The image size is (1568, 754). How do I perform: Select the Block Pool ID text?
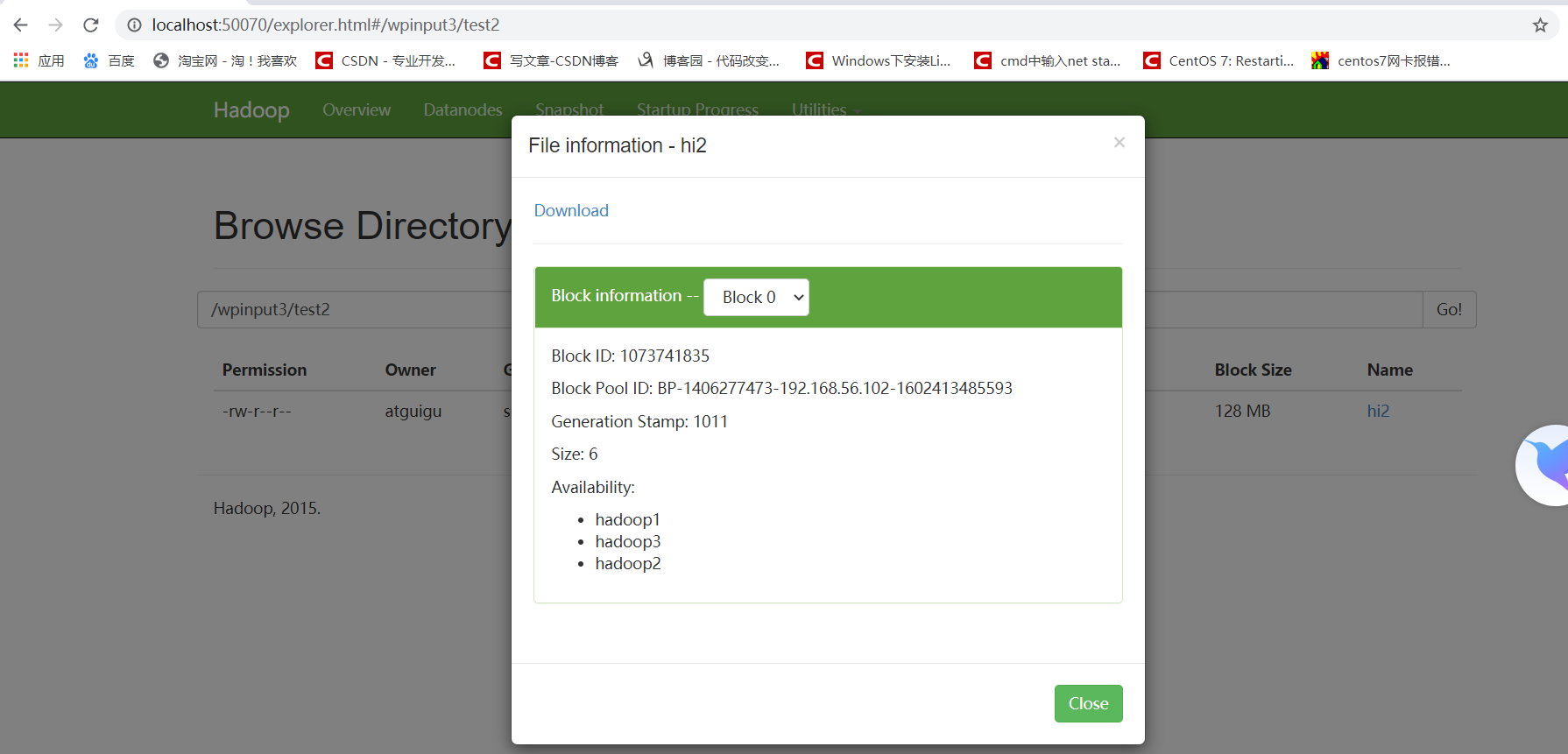coord(781,388)
